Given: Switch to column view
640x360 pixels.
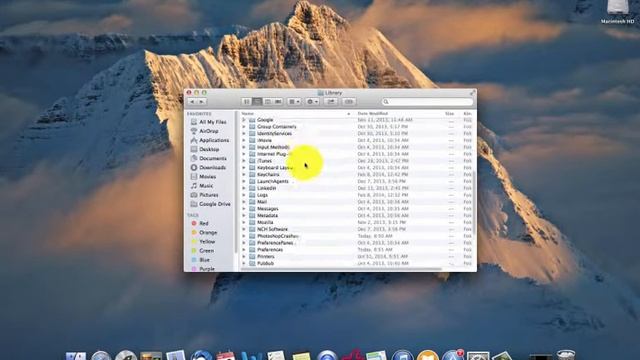Looking at the screenshot, I should pos(268,102).
